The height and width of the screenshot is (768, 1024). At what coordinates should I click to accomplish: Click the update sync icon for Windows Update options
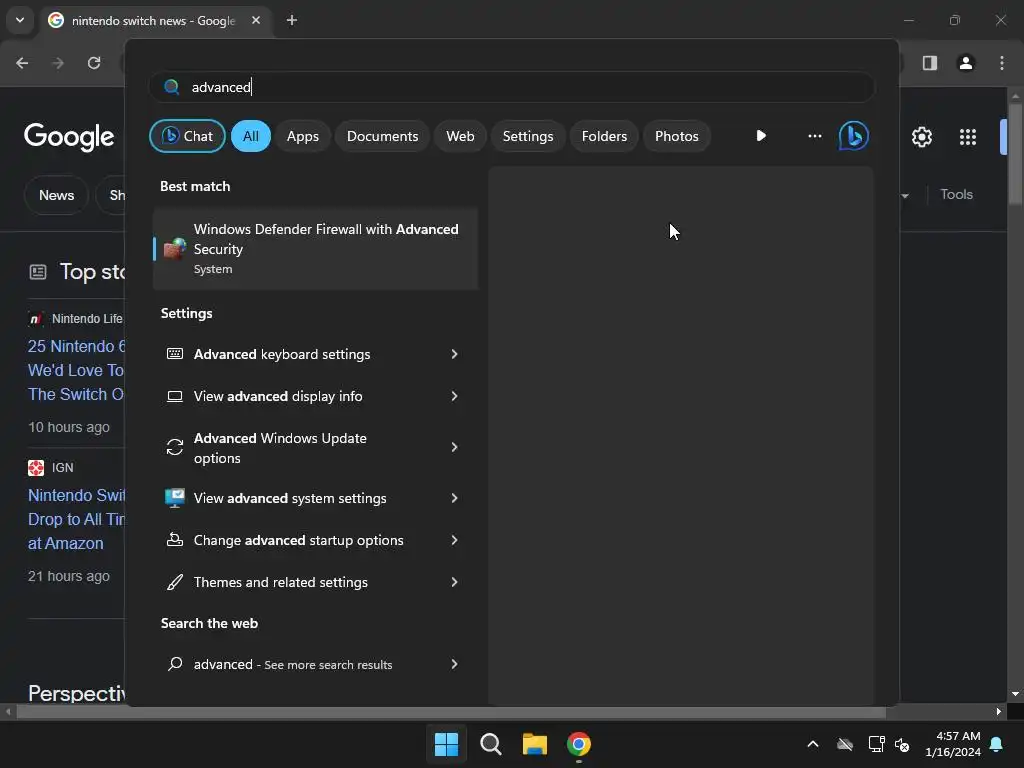(175, 447)
